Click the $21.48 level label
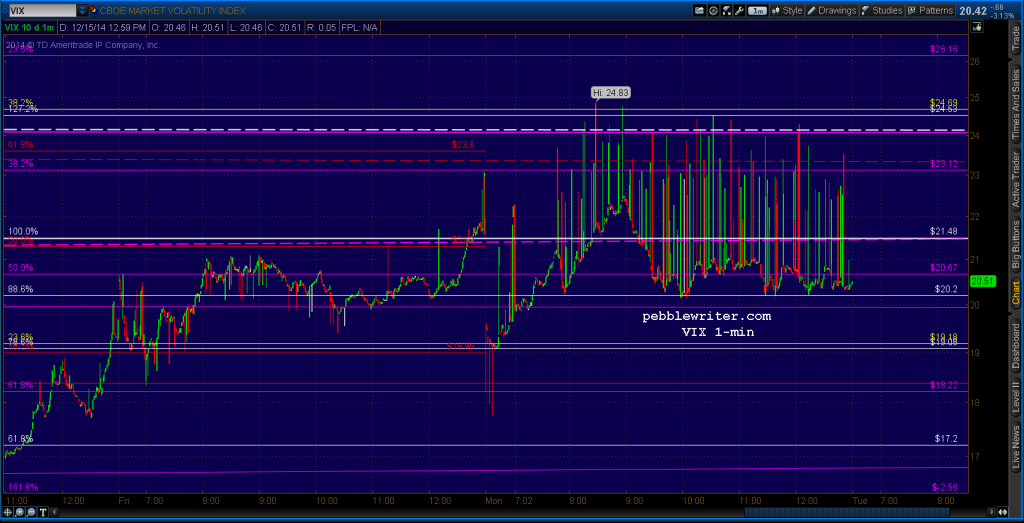The width and height of the screenshot is (1024, 523). pyautogui.click(x=944, y=231)
